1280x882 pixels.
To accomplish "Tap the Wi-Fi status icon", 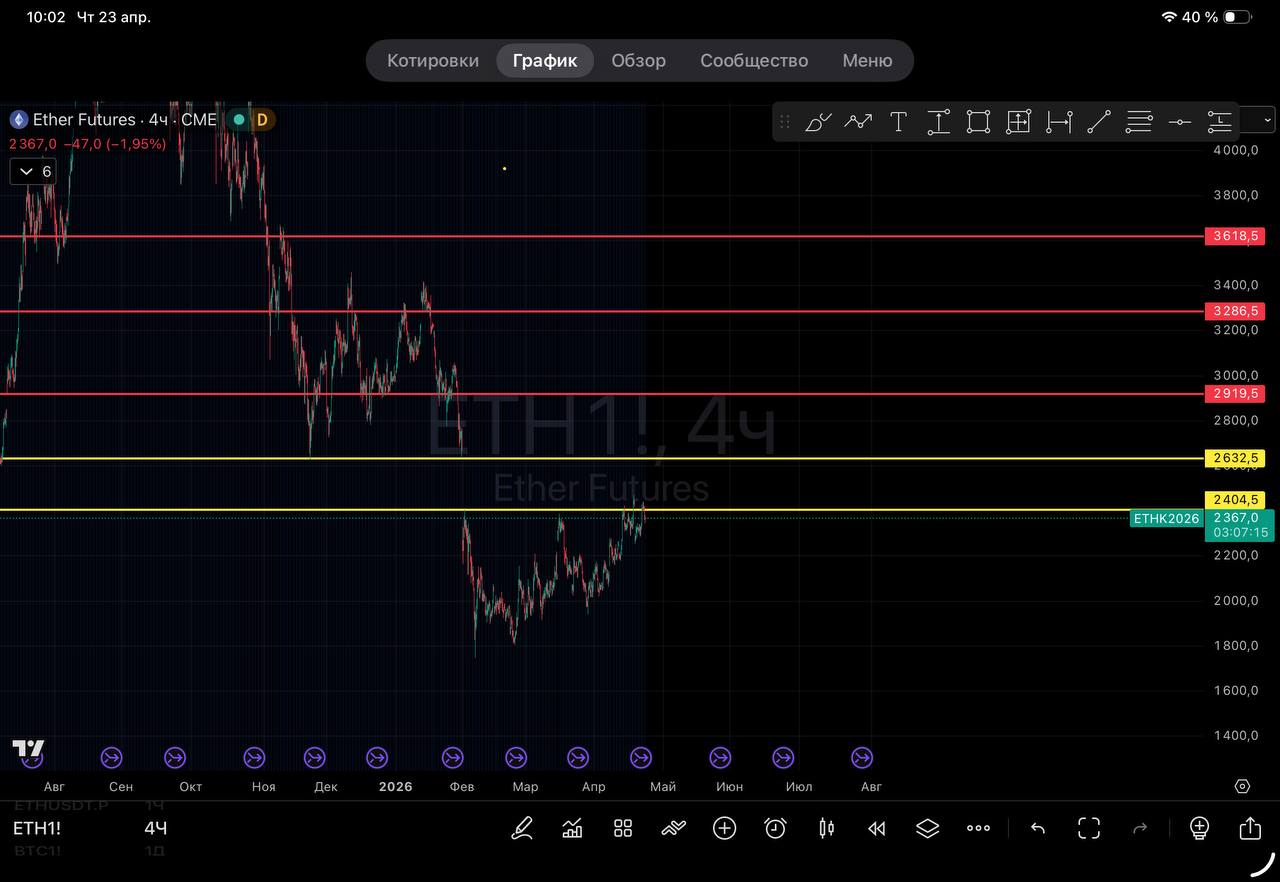I will click(1169, 17).
